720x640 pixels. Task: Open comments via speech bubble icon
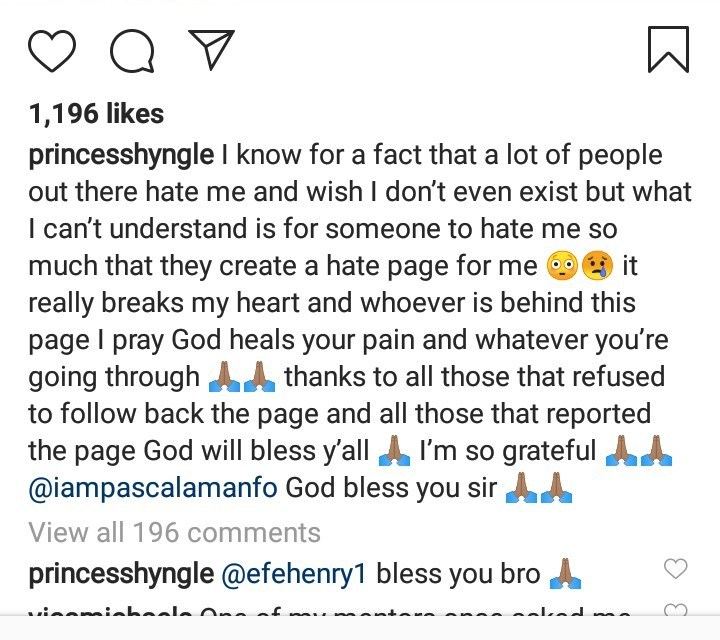pyautogui.click(x=132, y=51)
